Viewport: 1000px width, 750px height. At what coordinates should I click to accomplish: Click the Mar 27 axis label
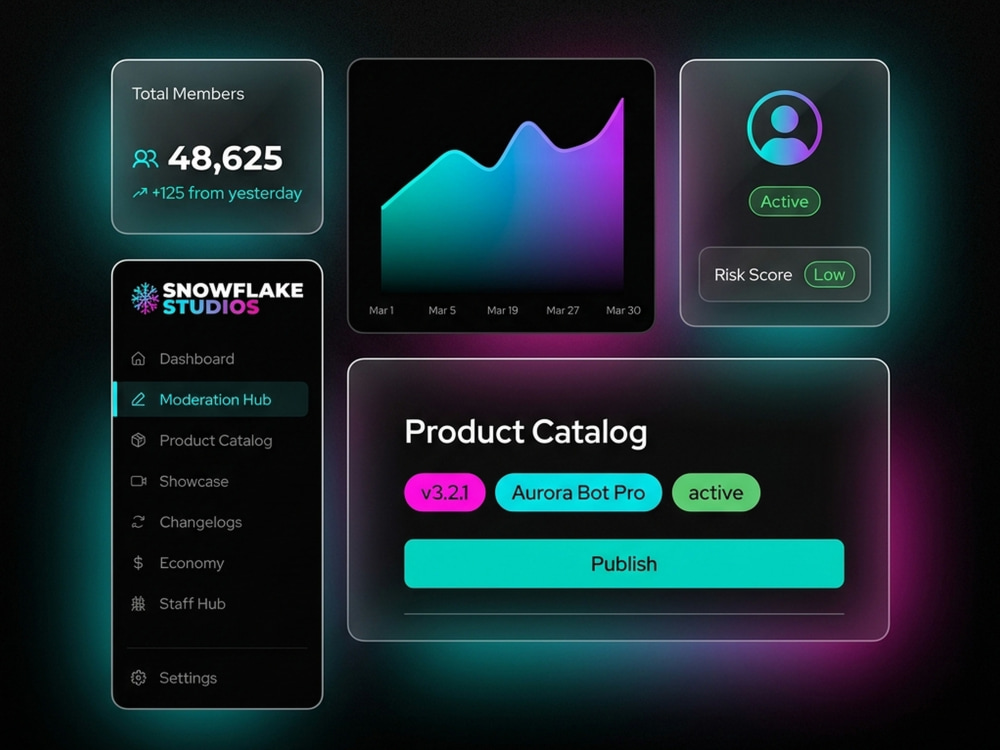(x=562, y=311)
